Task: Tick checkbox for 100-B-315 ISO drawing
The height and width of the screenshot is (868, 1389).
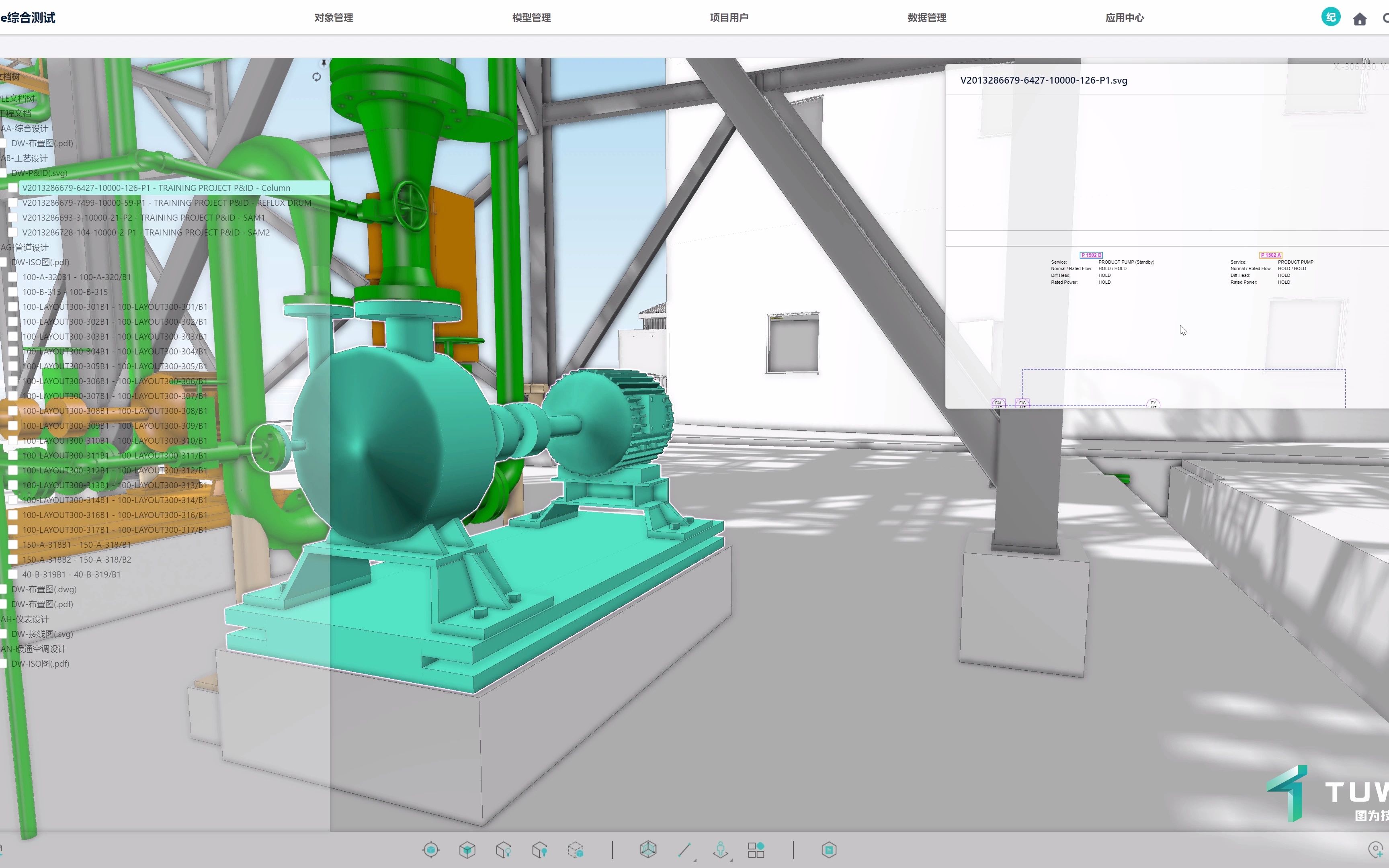Action: coord(12,292)
